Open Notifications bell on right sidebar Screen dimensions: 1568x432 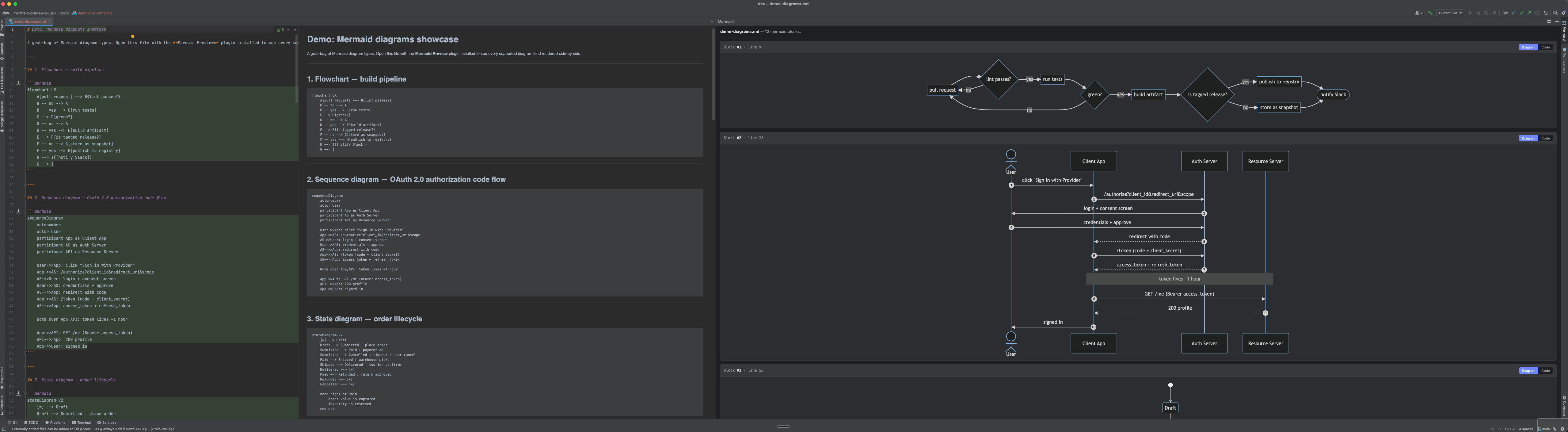(x=1564, y=60)
